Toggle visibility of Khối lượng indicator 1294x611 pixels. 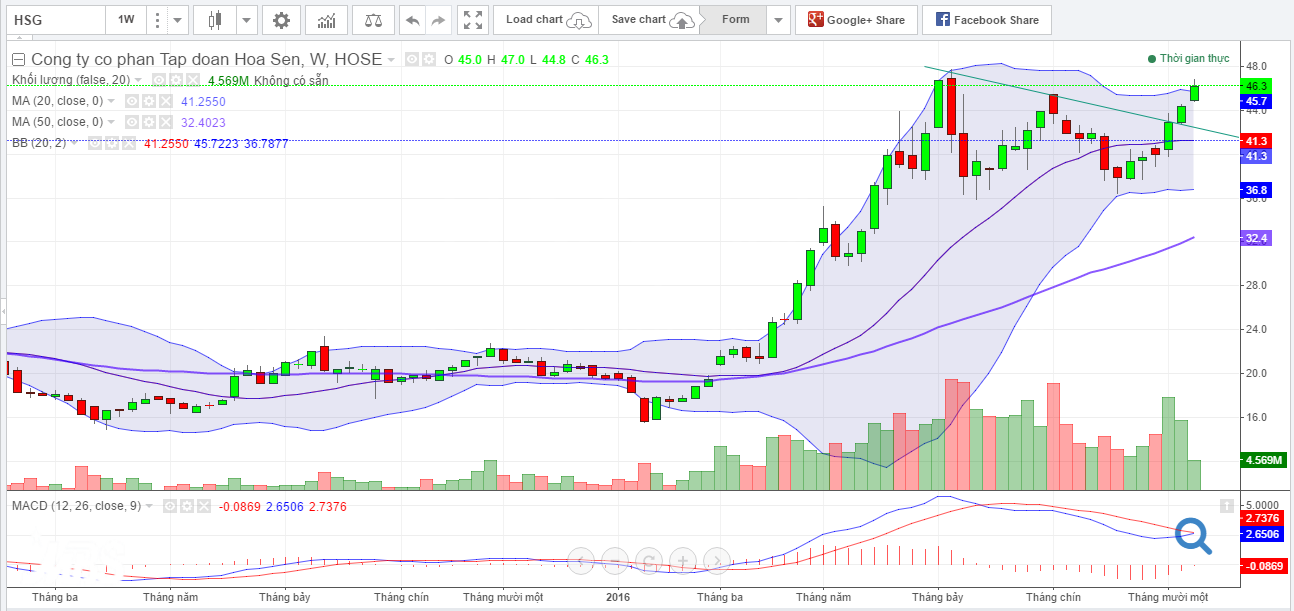[158, 79]
